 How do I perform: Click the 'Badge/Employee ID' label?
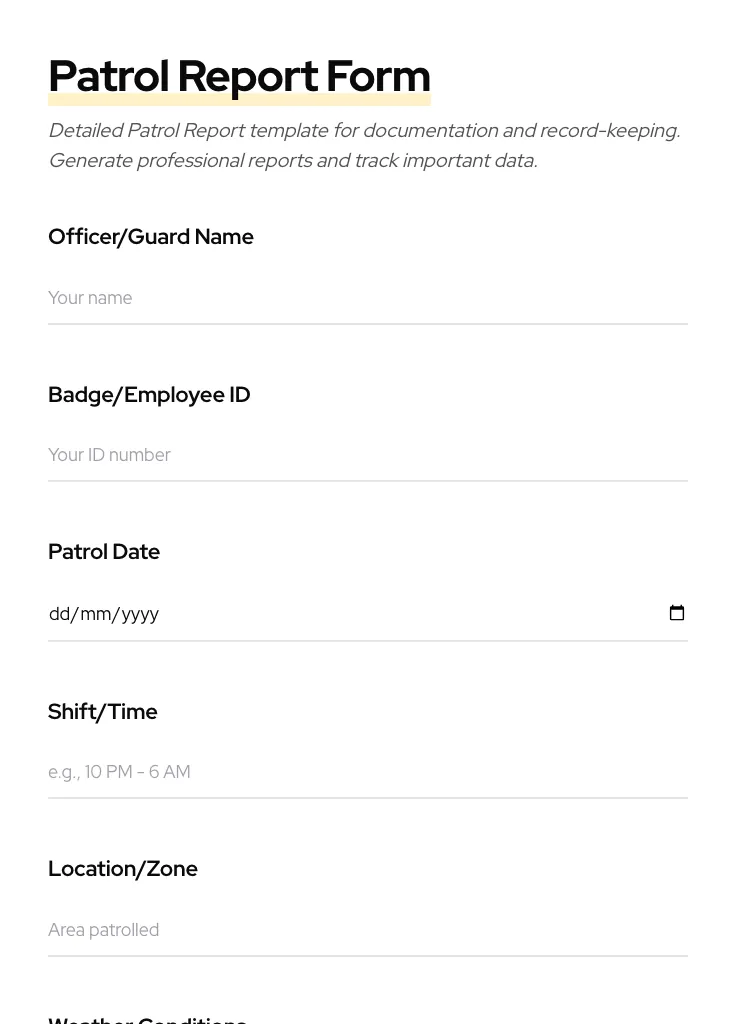point(149,395)
